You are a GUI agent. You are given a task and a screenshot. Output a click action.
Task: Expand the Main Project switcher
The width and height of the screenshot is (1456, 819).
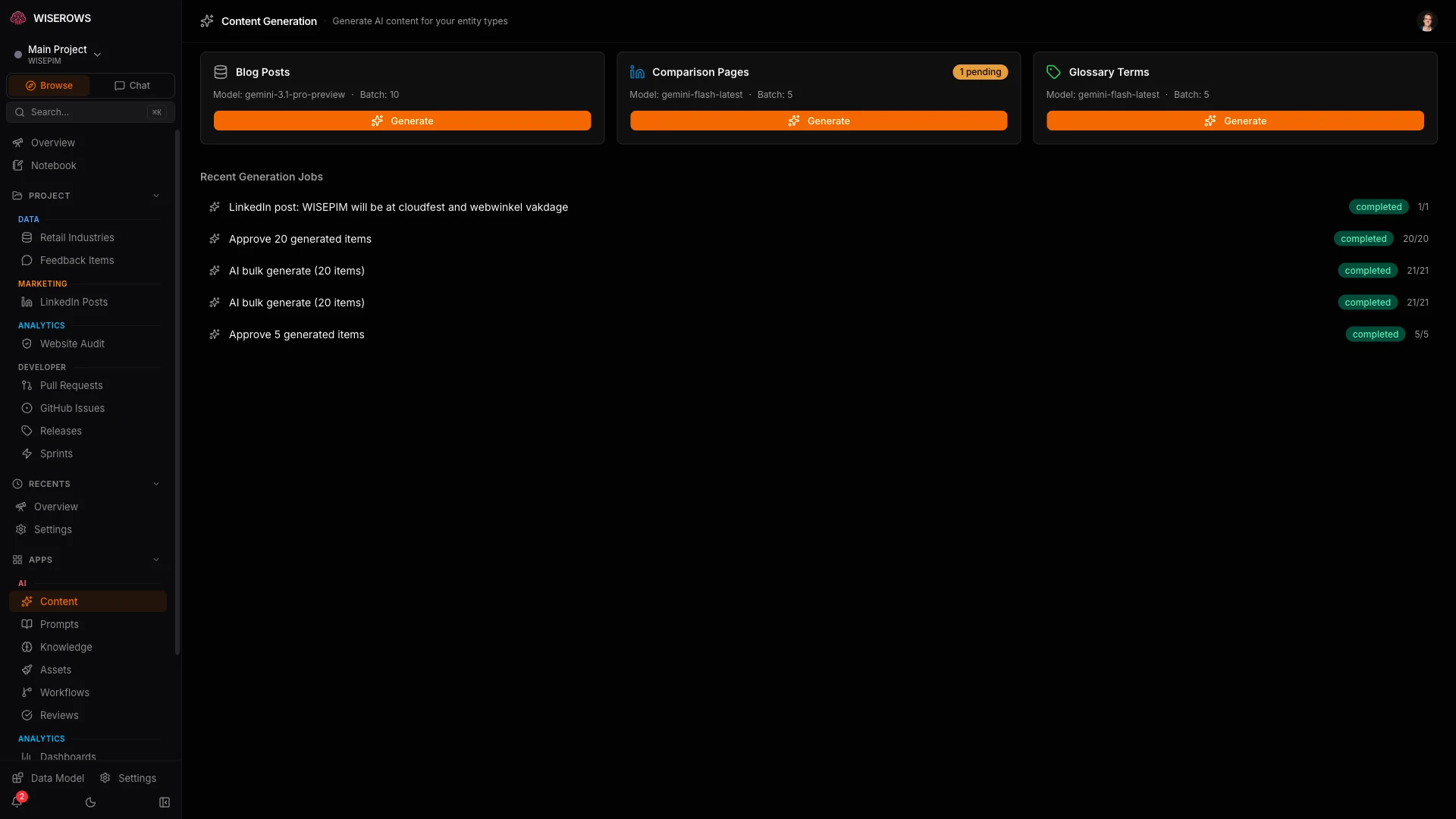[x=97, y=54]
